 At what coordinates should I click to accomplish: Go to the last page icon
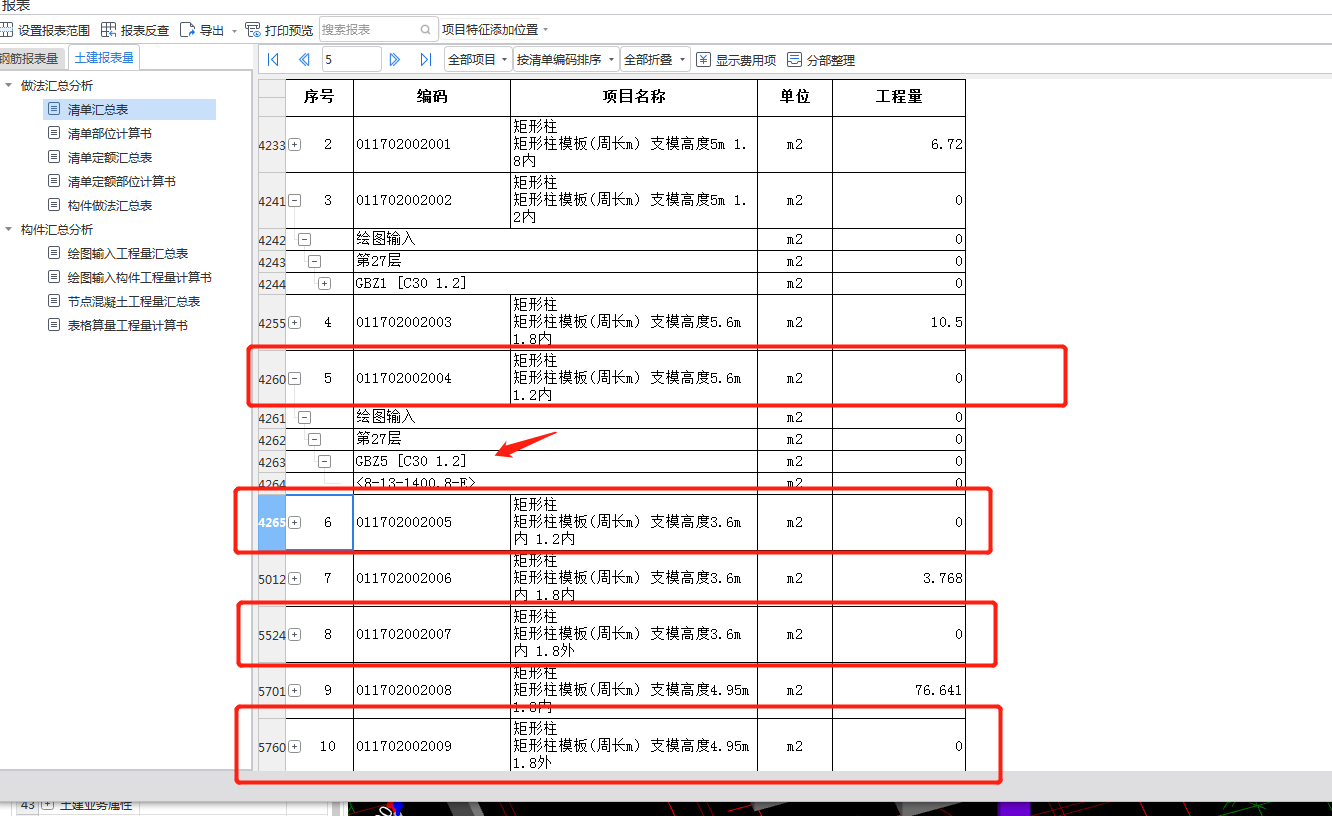coord(426,60)
